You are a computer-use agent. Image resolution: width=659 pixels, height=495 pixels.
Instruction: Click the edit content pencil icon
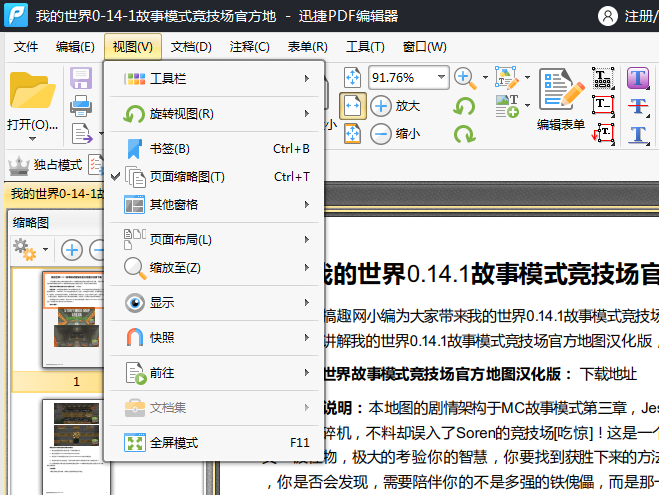[507, 78]
